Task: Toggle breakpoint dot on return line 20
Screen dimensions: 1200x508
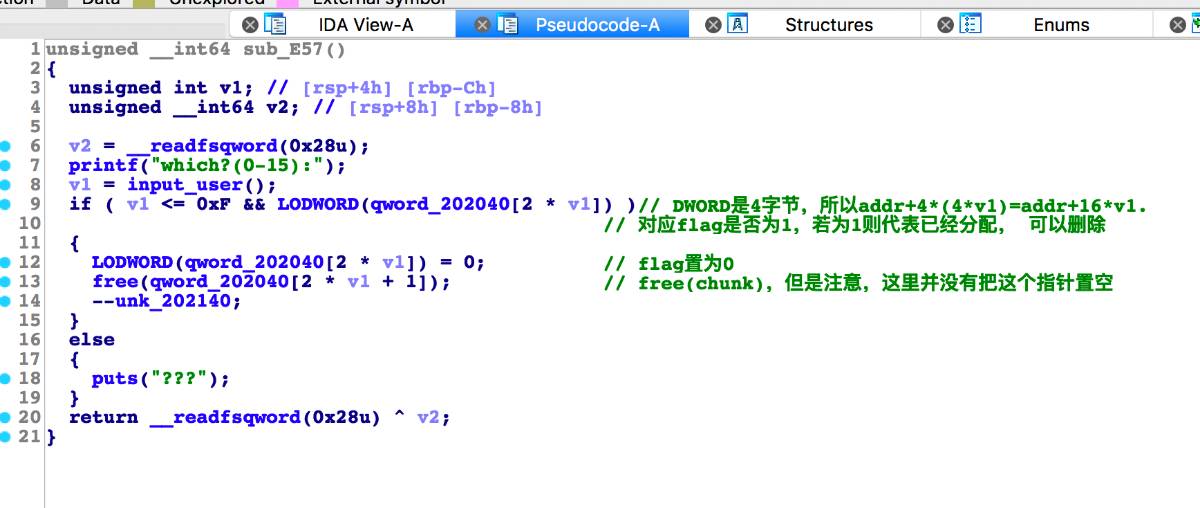Action: (6, 418)
